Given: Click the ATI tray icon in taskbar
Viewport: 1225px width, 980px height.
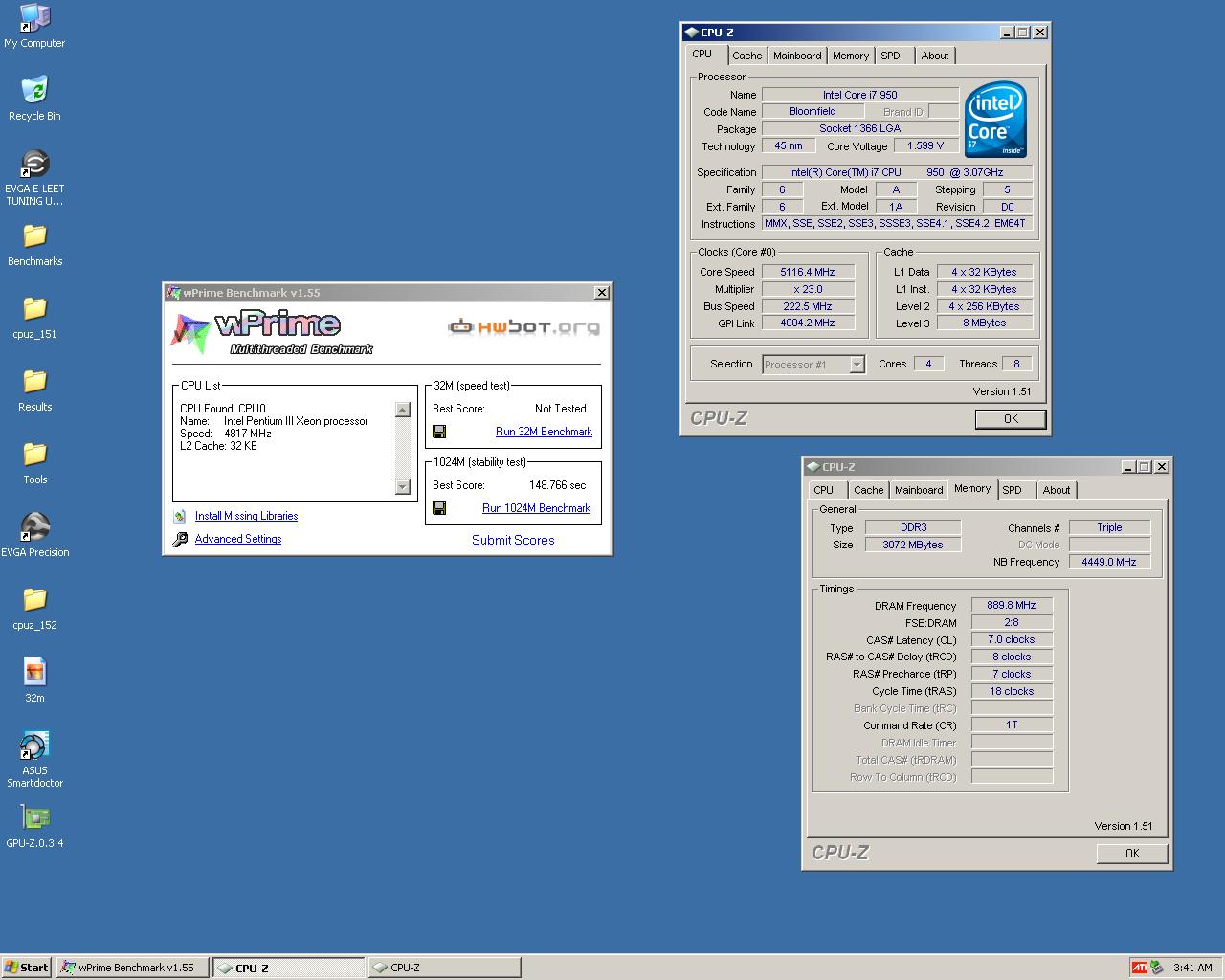Looking at the screenshot, I should pos(1139,968).
